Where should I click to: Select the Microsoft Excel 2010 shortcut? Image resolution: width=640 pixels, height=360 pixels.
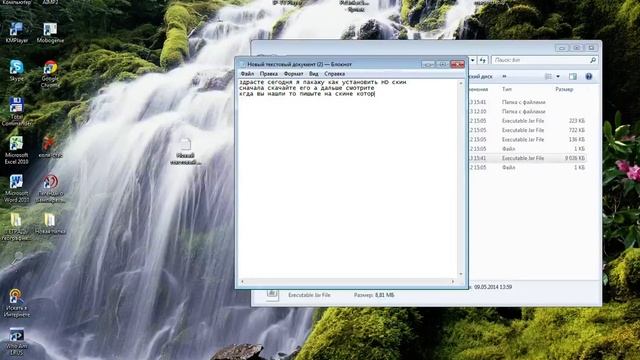click(x=16, y=149)
